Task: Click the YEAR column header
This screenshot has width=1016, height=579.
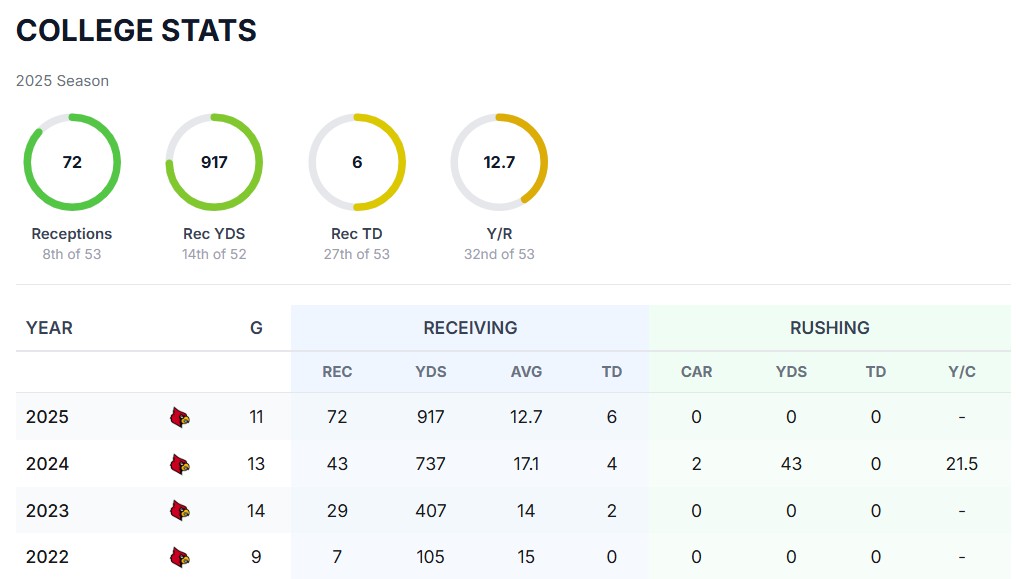Action: [49, 327]
